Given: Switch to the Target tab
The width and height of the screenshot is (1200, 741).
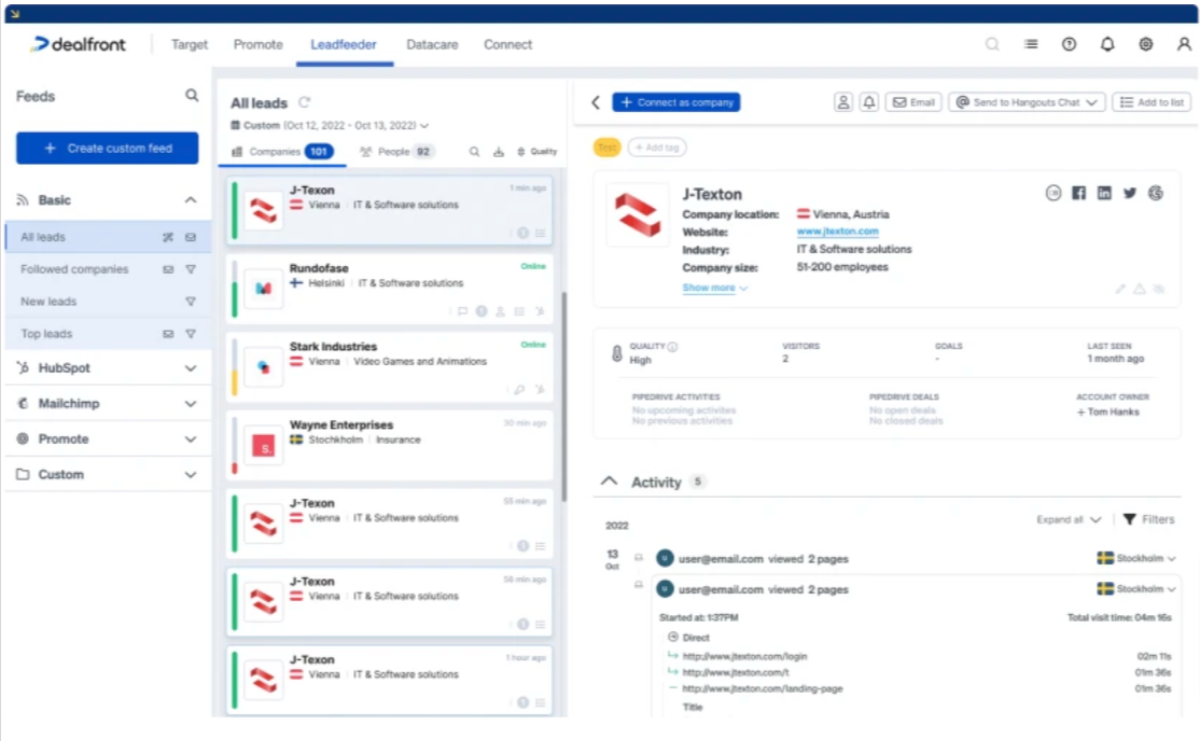Looking at the screenshot, I should point(189,44).
